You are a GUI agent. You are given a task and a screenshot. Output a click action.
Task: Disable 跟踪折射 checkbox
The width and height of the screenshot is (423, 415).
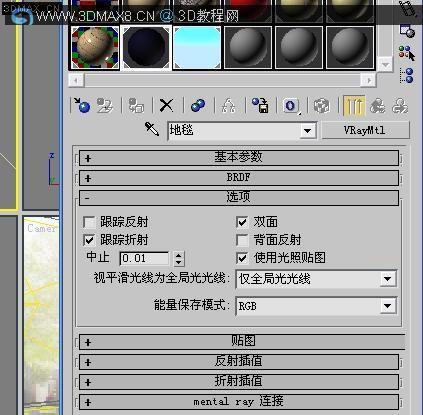point(89,240)
